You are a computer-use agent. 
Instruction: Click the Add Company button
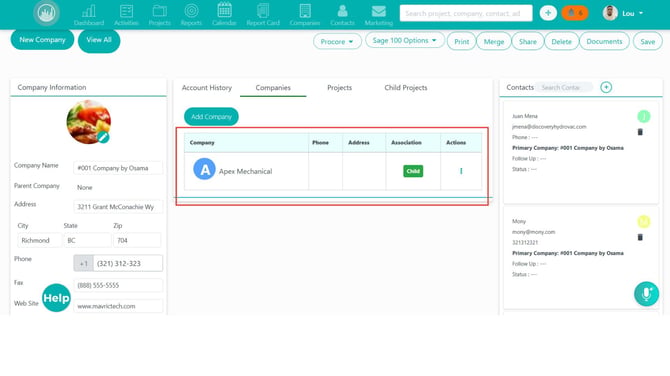[211, 117]
